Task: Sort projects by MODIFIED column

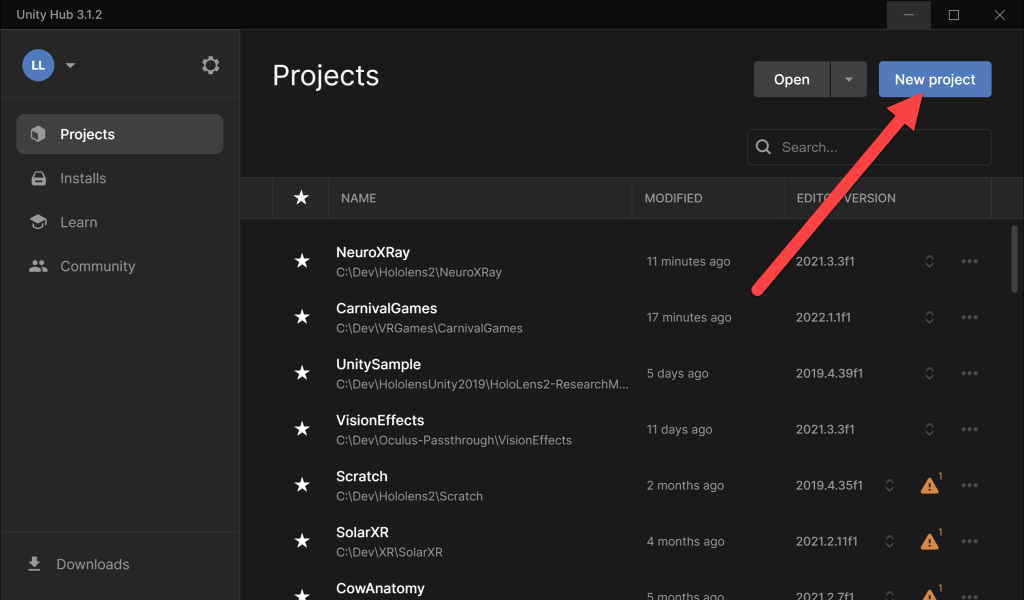Action: point(673,198)
